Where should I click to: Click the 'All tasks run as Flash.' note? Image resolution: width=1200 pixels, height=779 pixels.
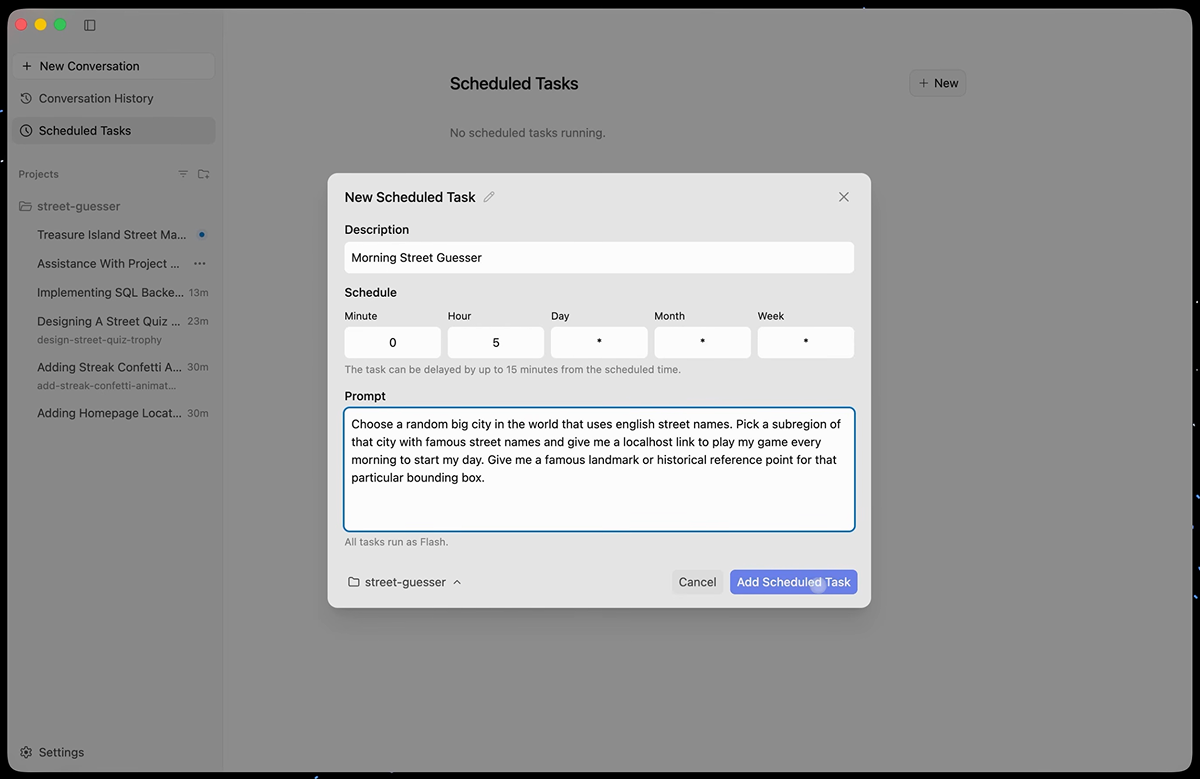pos(396,542)
